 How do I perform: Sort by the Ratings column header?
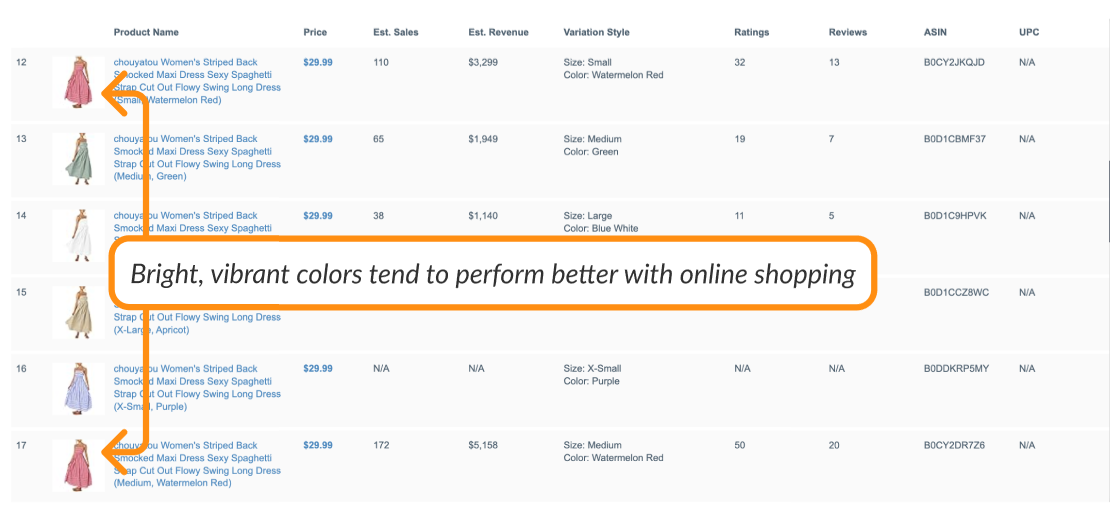point(752,33)
